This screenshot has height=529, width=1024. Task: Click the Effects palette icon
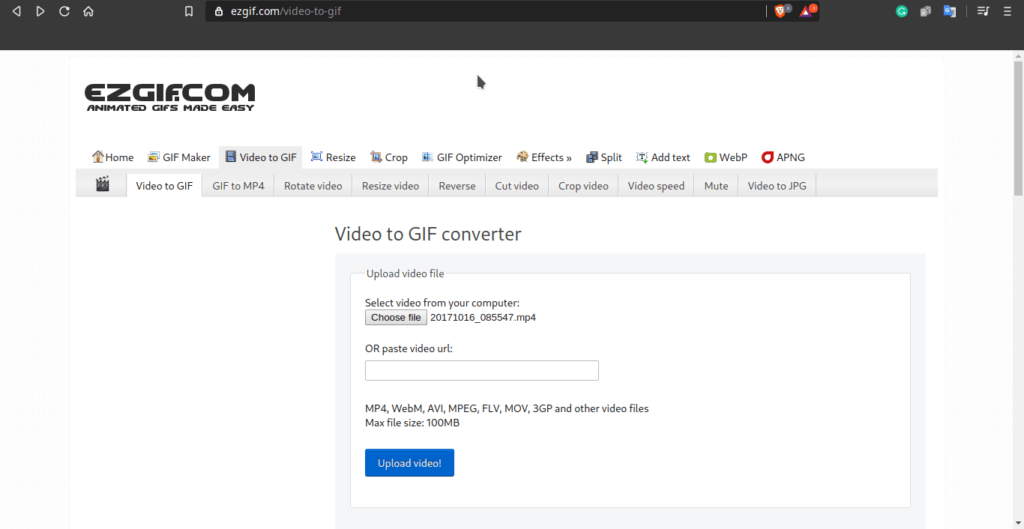(x=522, y=157)
